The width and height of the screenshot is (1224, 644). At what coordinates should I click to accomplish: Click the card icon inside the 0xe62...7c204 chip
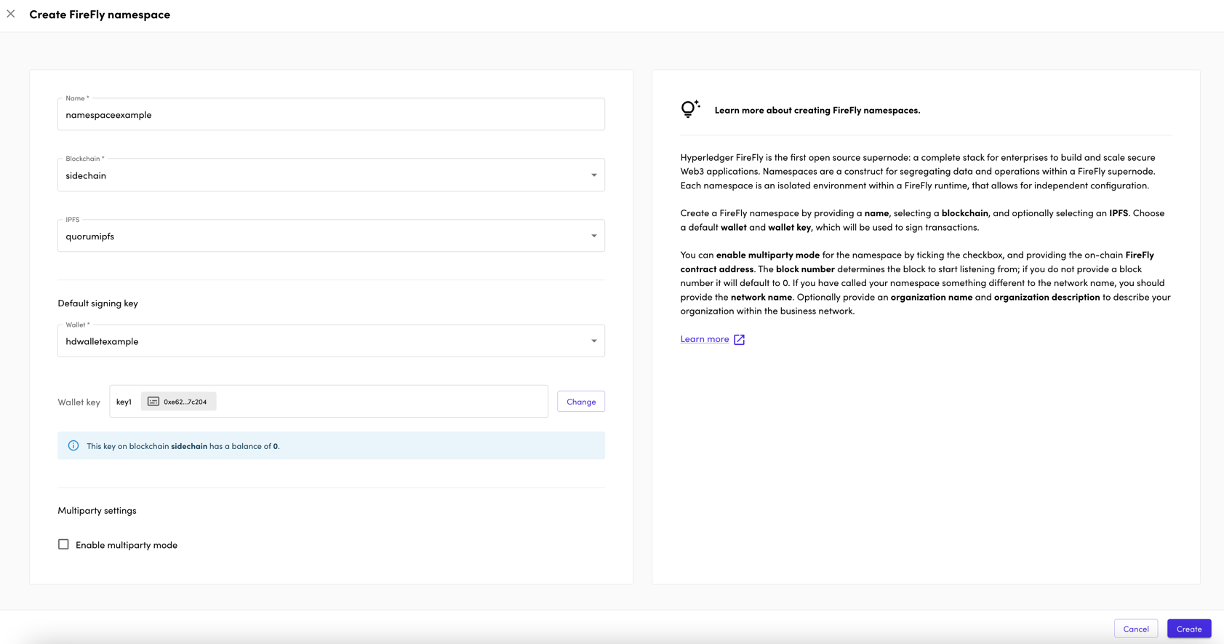pos(151,401)
